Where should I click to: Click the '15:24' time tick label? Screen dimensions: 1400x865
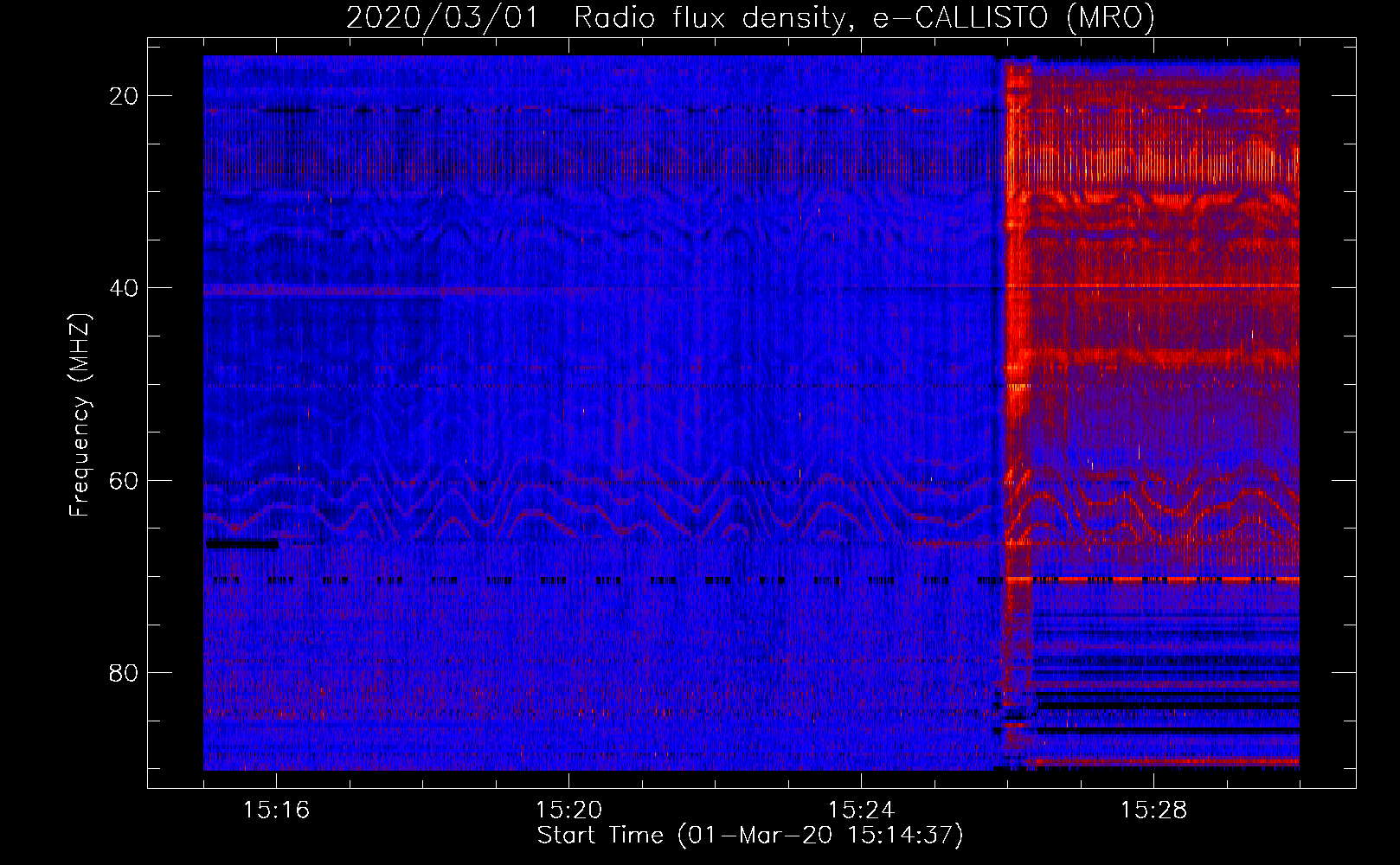tap(861, 811)
